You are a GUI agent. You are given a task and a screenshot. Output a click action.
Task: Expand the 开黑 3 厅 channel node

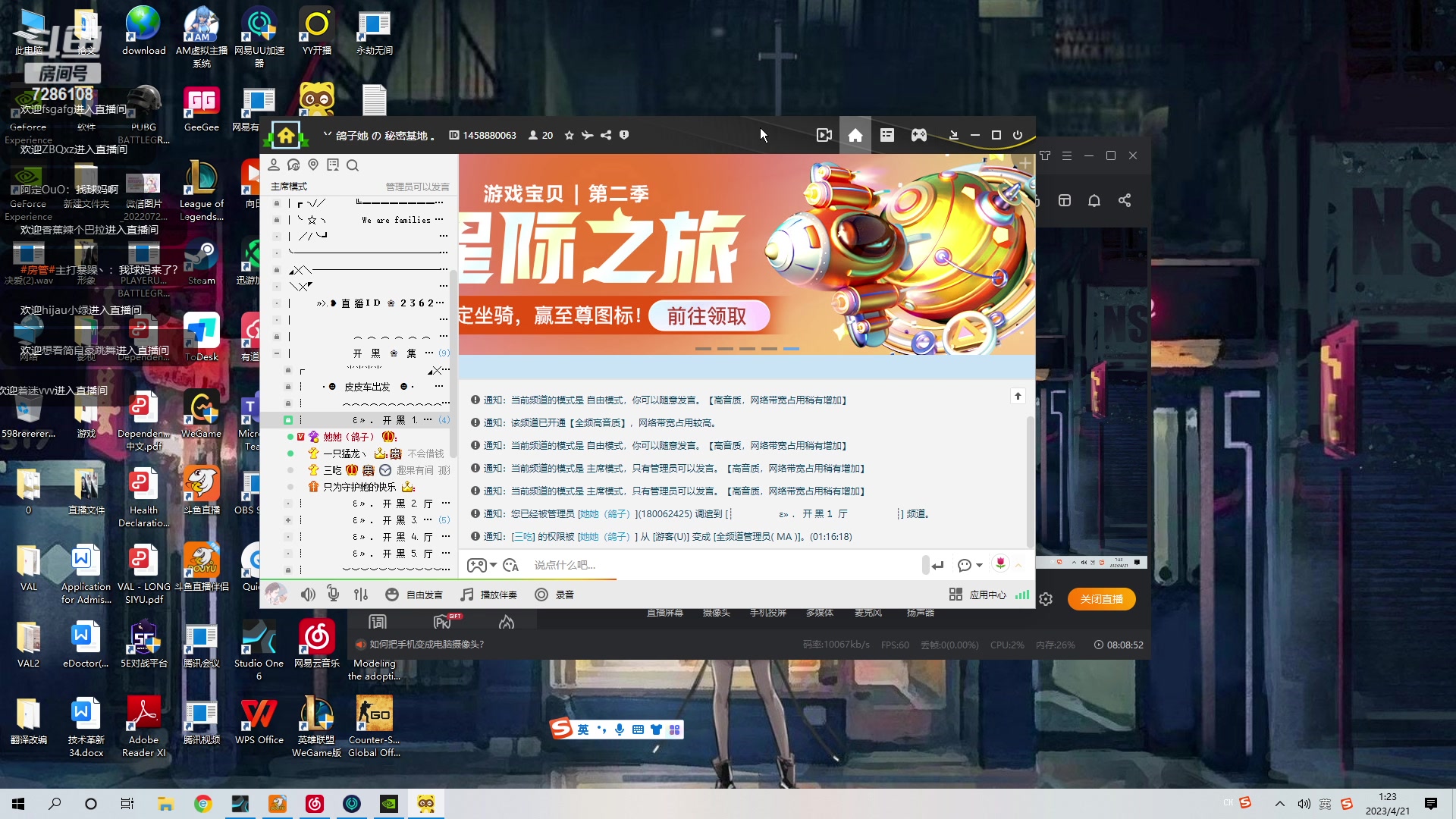[288, 520]
